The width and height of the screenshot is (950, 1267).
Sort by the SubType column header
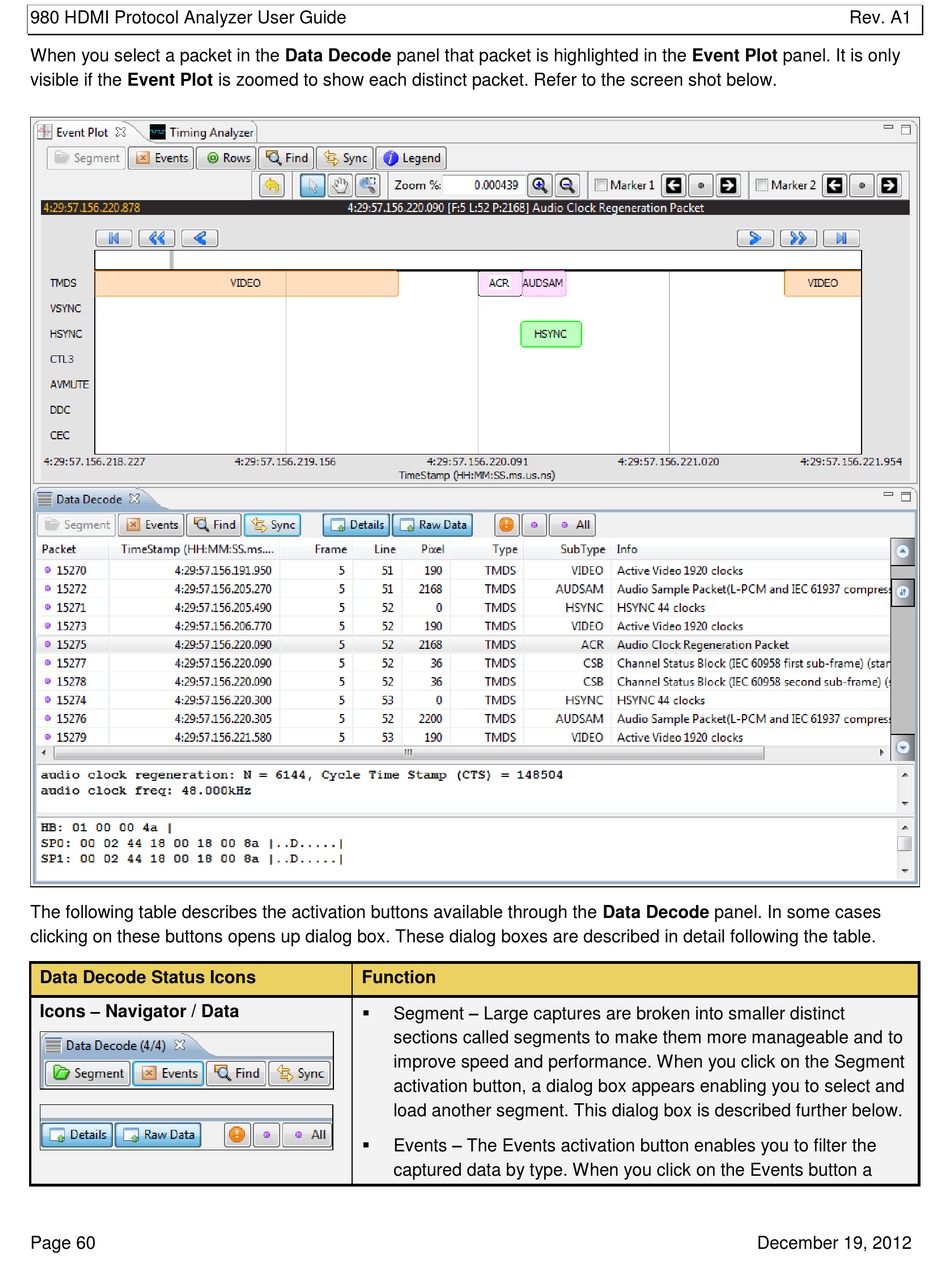pyautogui.click(x=582, y=549)
